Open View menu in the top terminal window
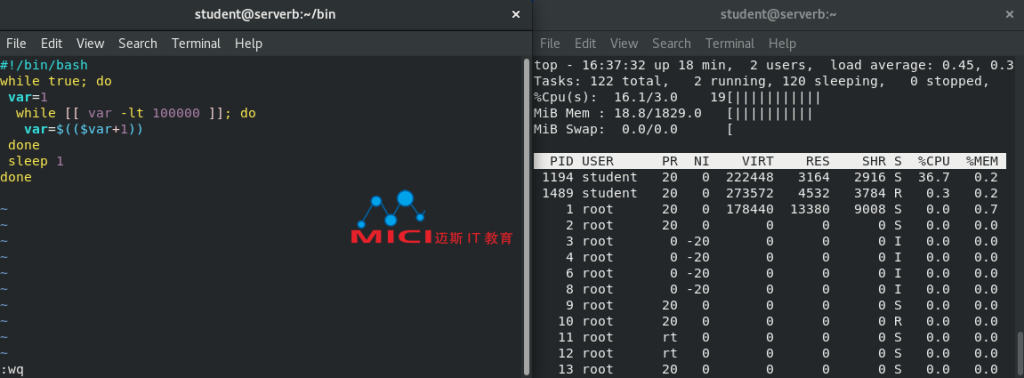The height and width of the screenshot is (378, 1024). [x=624, y=44]
